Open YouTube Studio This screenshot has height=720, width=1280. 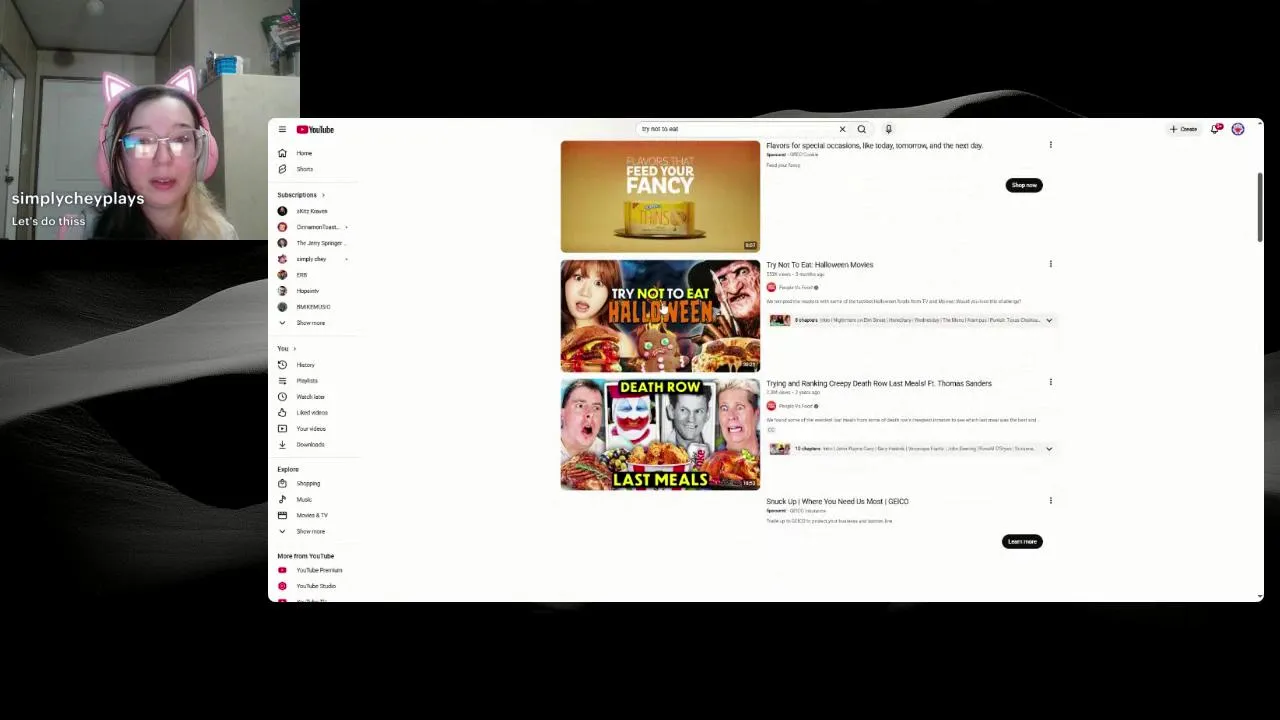point(315,586)
